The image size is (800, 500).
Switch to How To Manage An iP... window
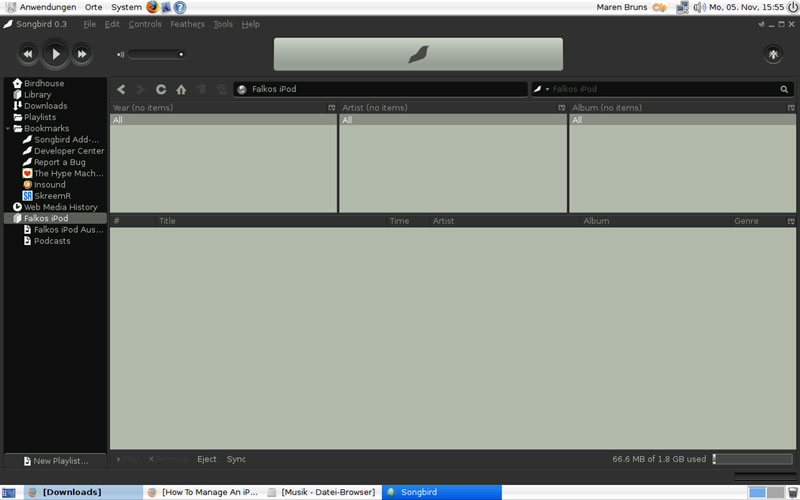(203, 492)
